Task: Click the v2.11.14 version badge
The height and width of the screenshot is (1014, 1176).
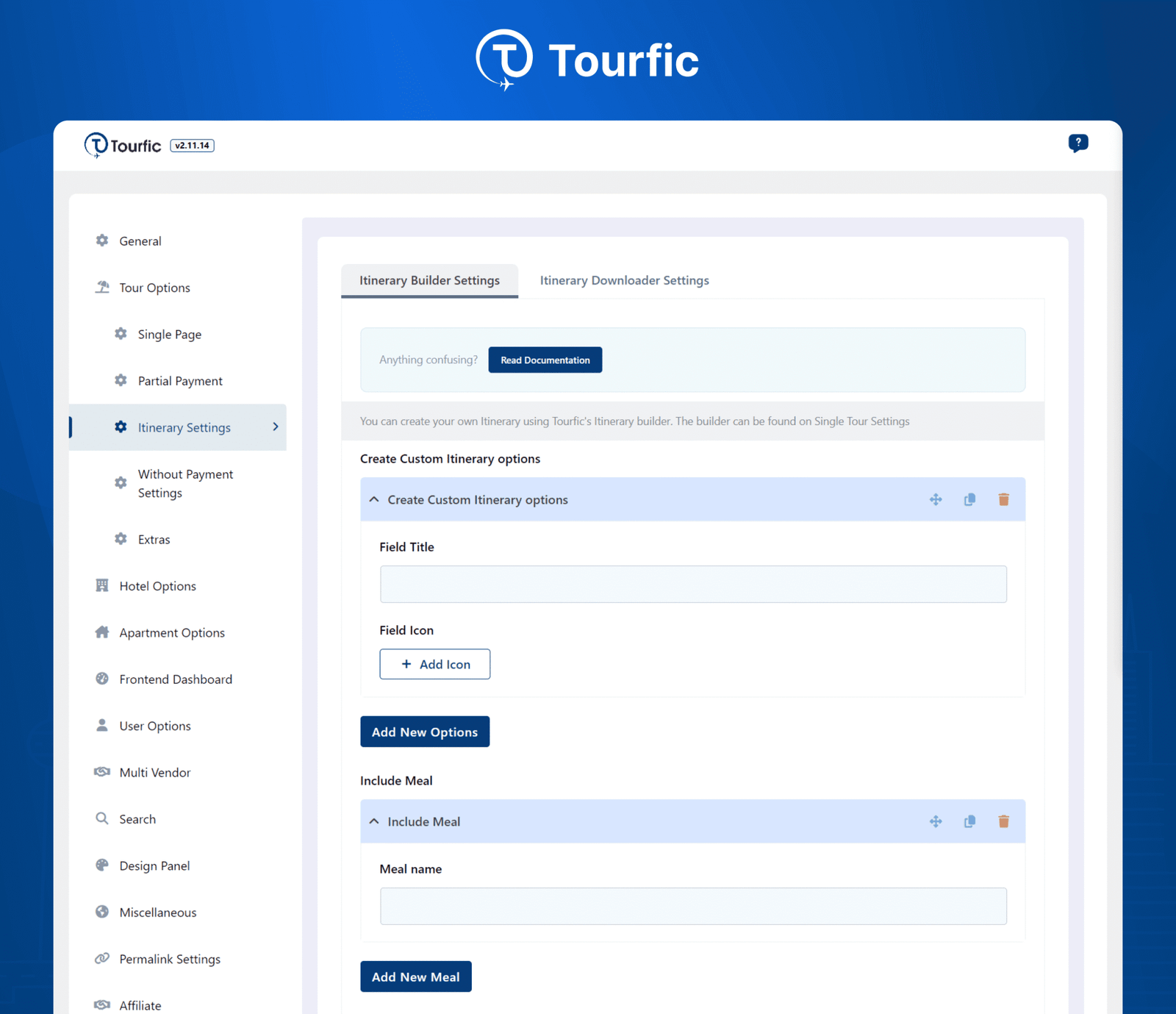Action: pos(192,146)
